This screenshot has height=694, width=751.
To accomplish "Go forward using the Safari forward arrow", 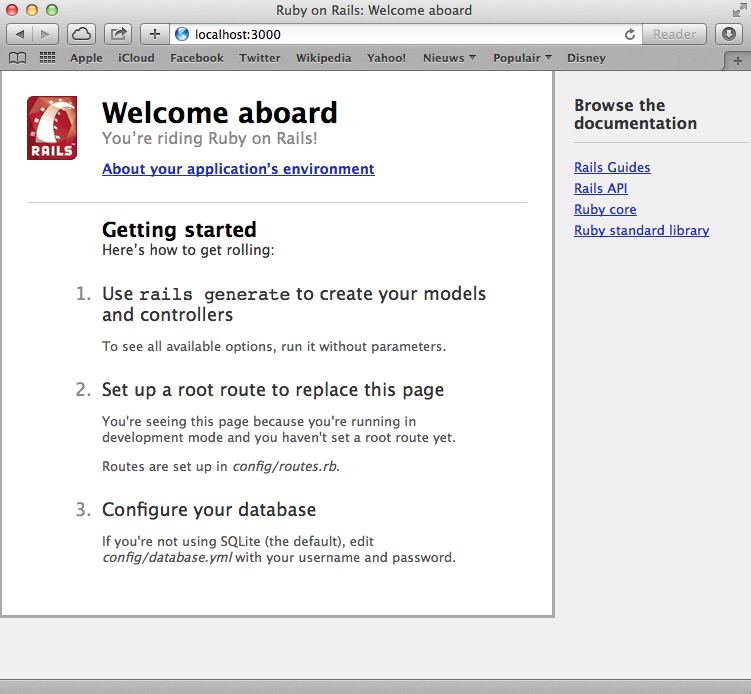I will (45, 34).
